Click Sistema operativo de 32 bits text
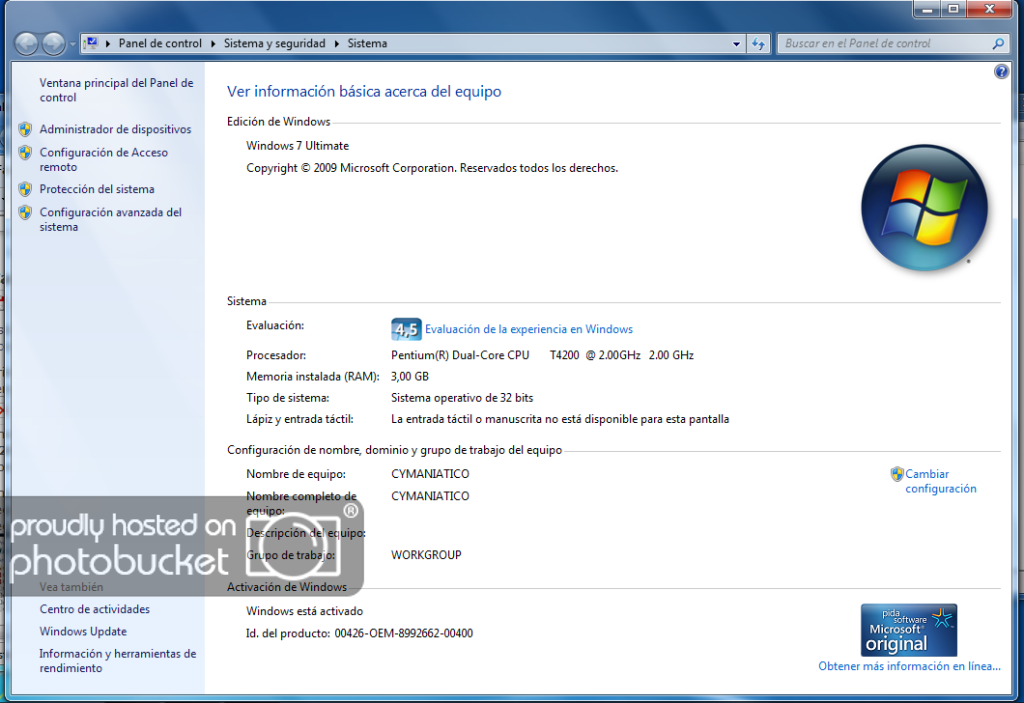This screenshot has width=1024, height=703. point(462,398)
